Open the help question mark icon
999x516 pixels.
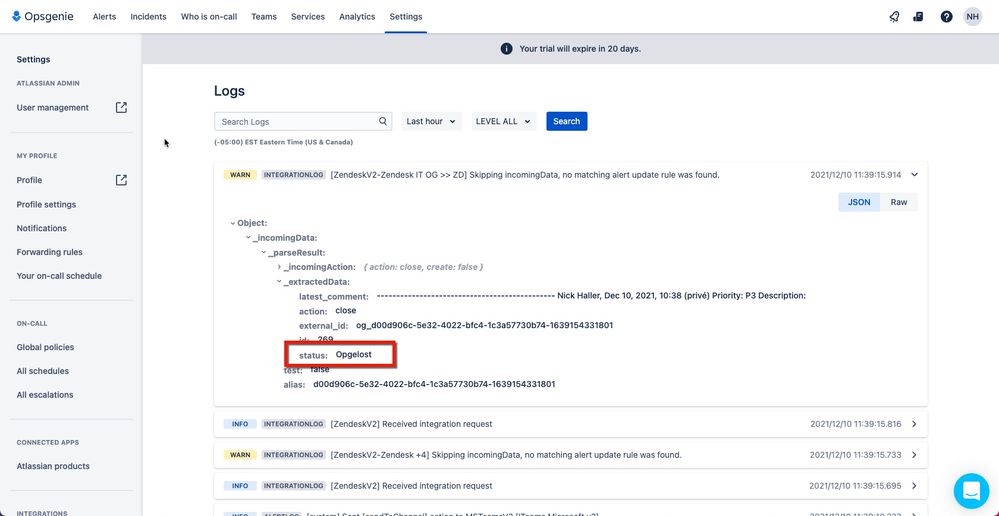946,17
